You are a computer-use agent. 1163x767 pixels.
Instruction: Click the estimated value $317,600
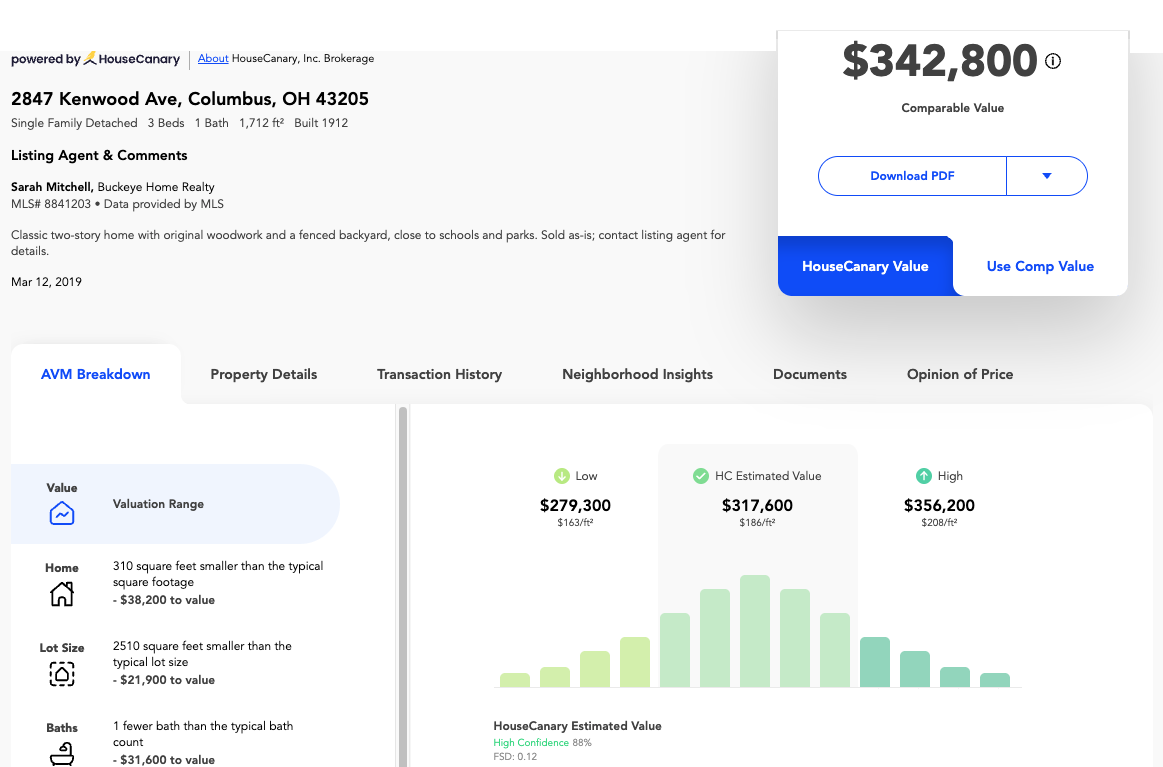click(x=757, y=506)
